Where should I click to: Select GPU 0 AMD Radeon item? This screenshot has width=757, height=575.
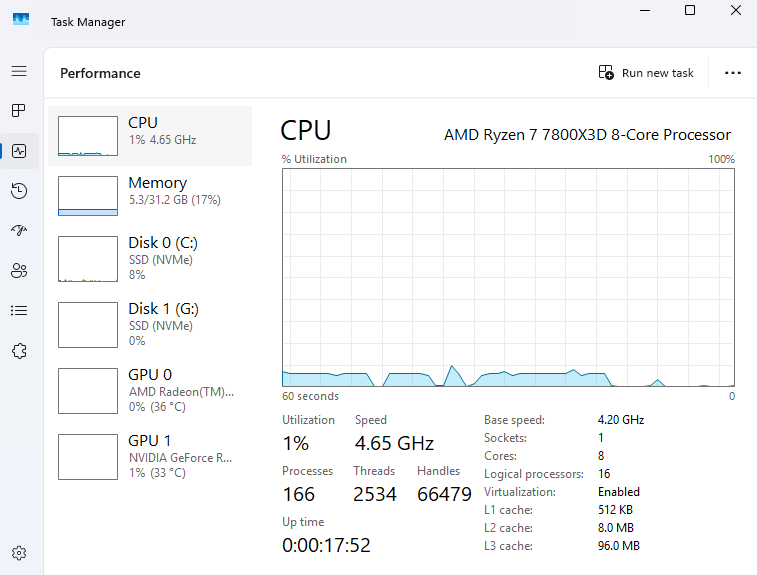[150, 390]
